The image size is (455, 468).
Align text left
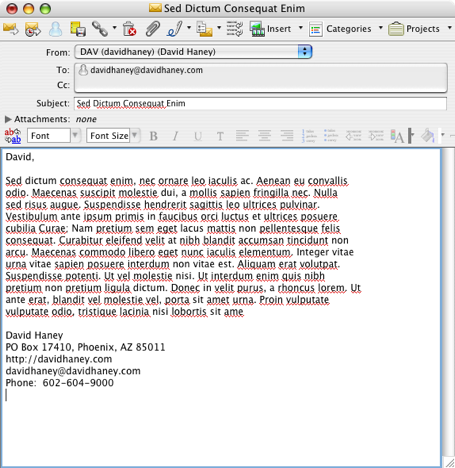pyautogui.click(x=242, y=136)
